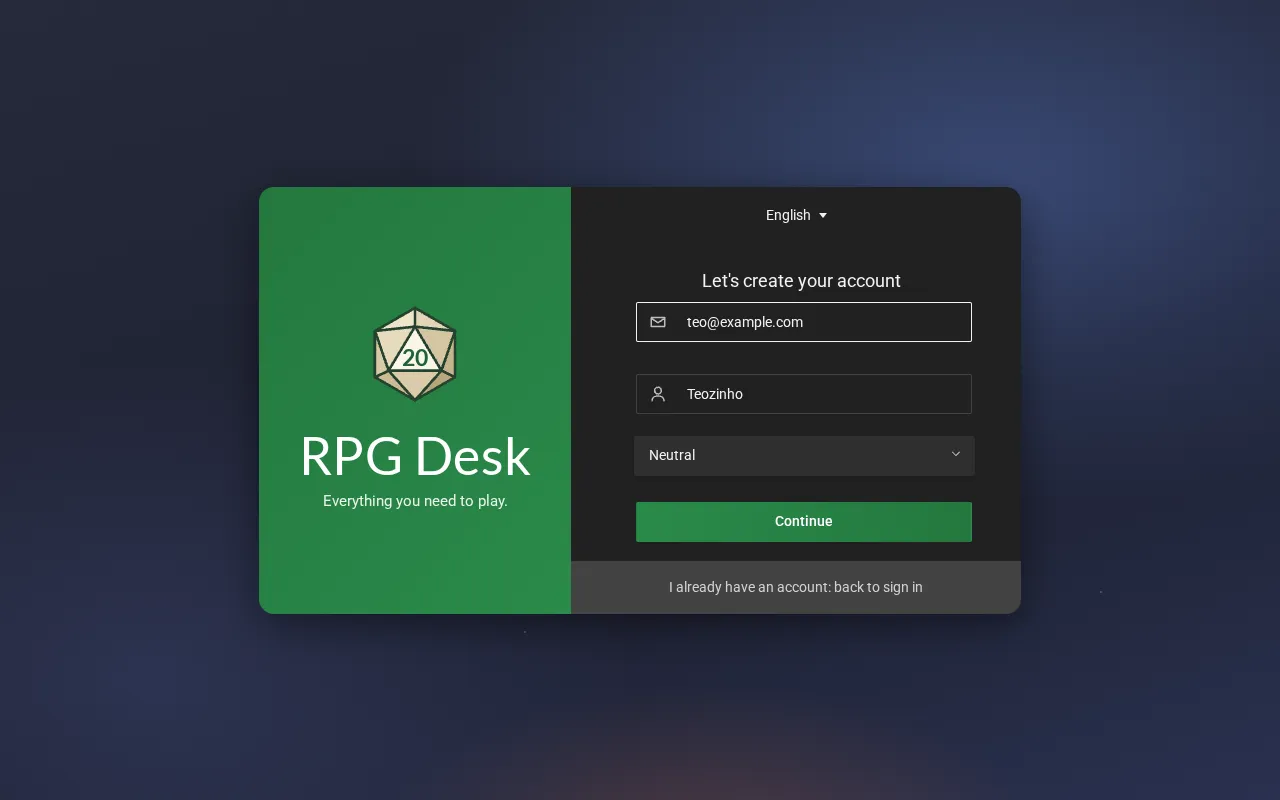
Task: Click the Let's create your account heading
Action: click(x=801, y=281)
